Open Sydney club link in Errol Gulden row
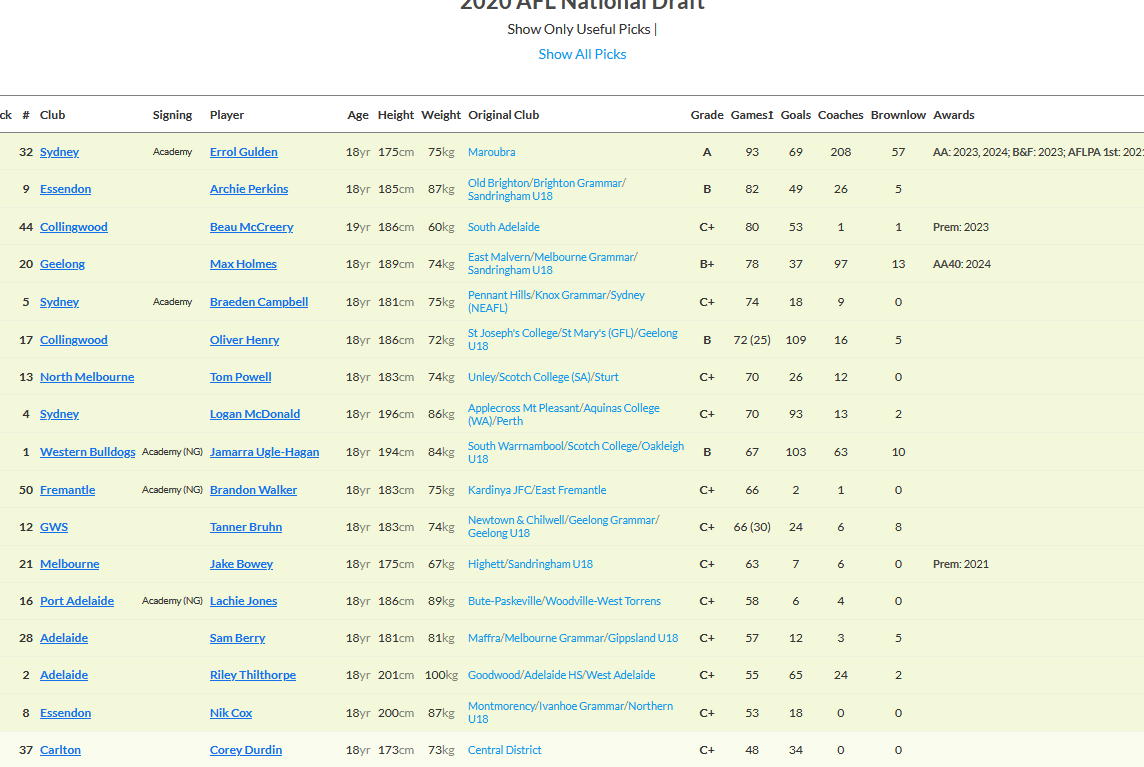Viewport: 1144px width, 767px height. pos(59,152)
